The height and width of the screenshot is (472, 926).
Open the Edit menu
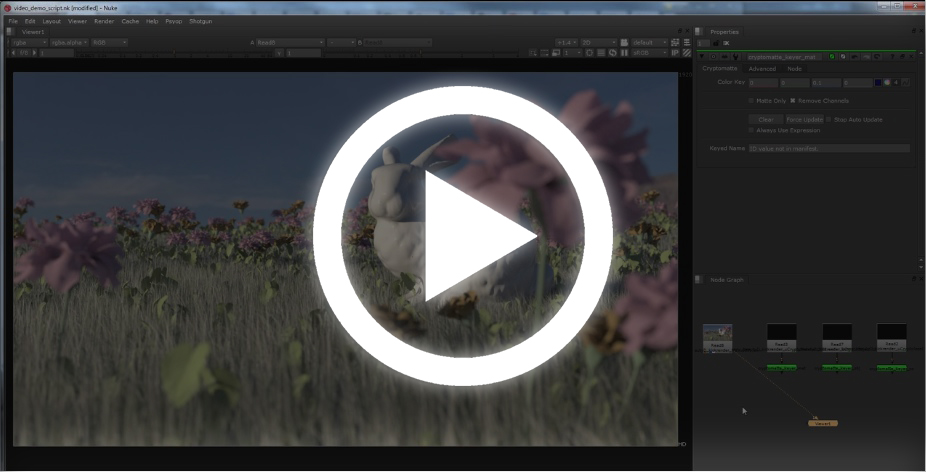(x=30, y=21)
